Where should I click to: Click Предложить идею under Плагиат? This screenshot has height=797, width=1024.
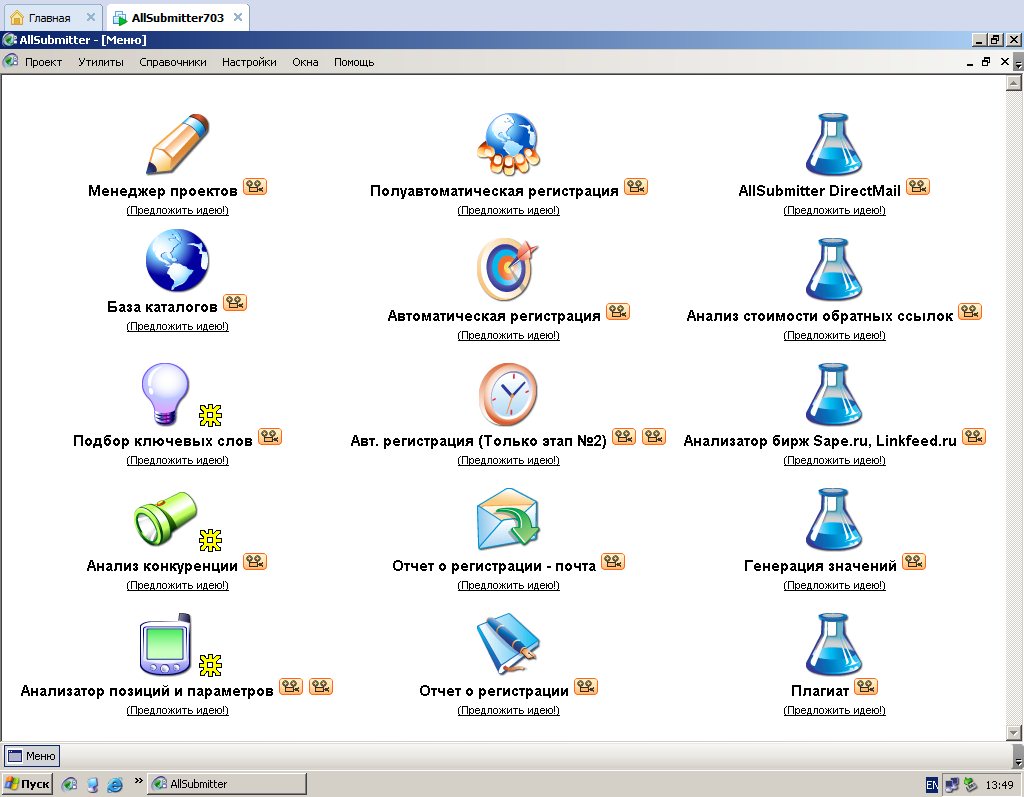(x=835, y=710)
